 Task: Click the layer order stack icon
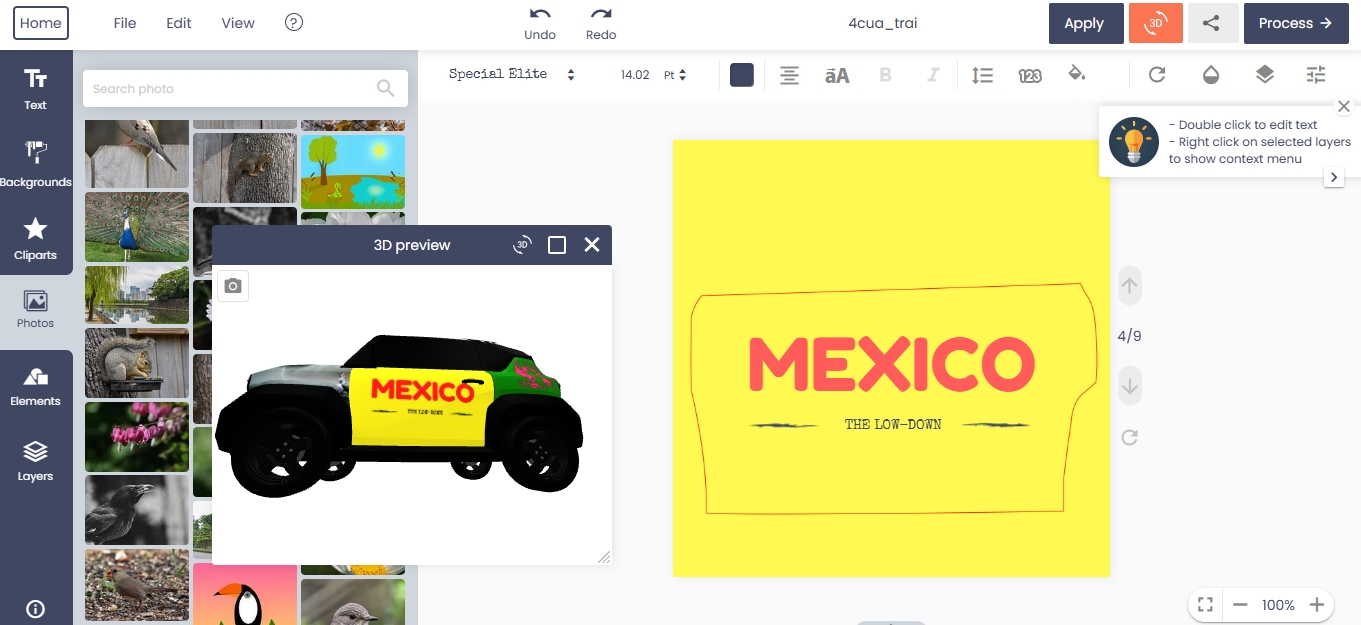(1264, 75)
